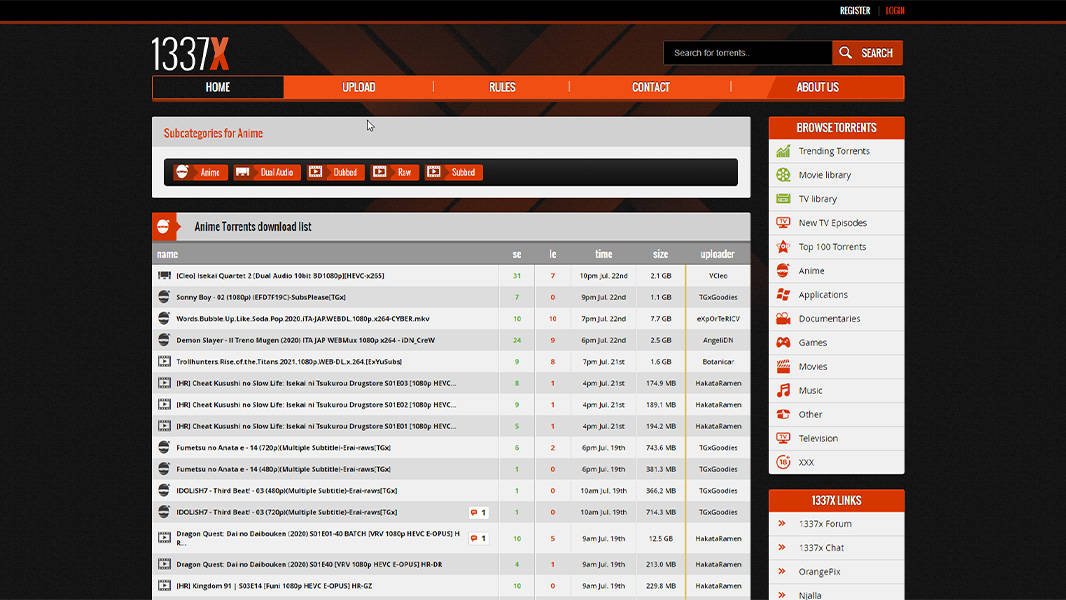The height and width of the screenshot is (600, 1066).
Task: Click the Top 100 Torrents star icon
Action: 783,247
